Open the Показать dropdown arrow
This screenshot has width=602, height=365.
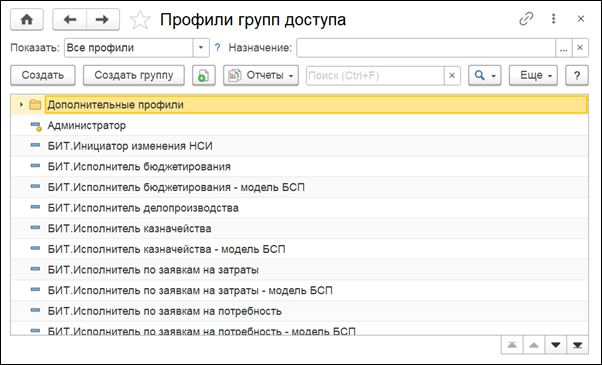tap(201, 48)
